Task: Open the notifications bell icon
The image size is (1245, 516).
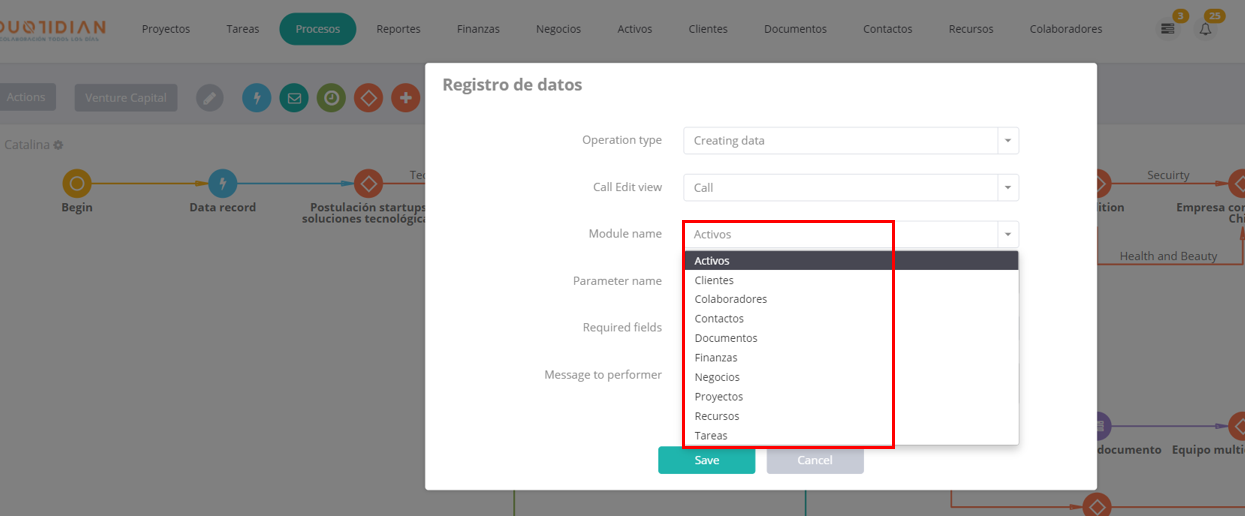Action: pos(1205,29)
